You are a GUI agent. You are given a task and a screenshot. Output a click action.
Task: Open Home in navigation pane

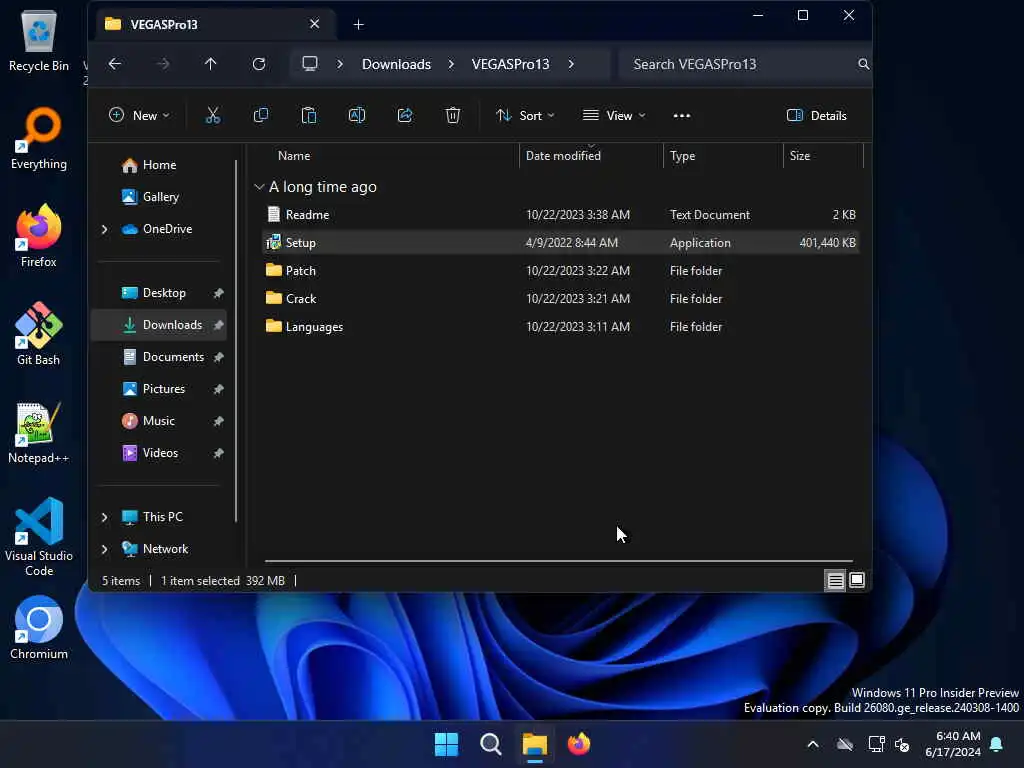[159, 165]
